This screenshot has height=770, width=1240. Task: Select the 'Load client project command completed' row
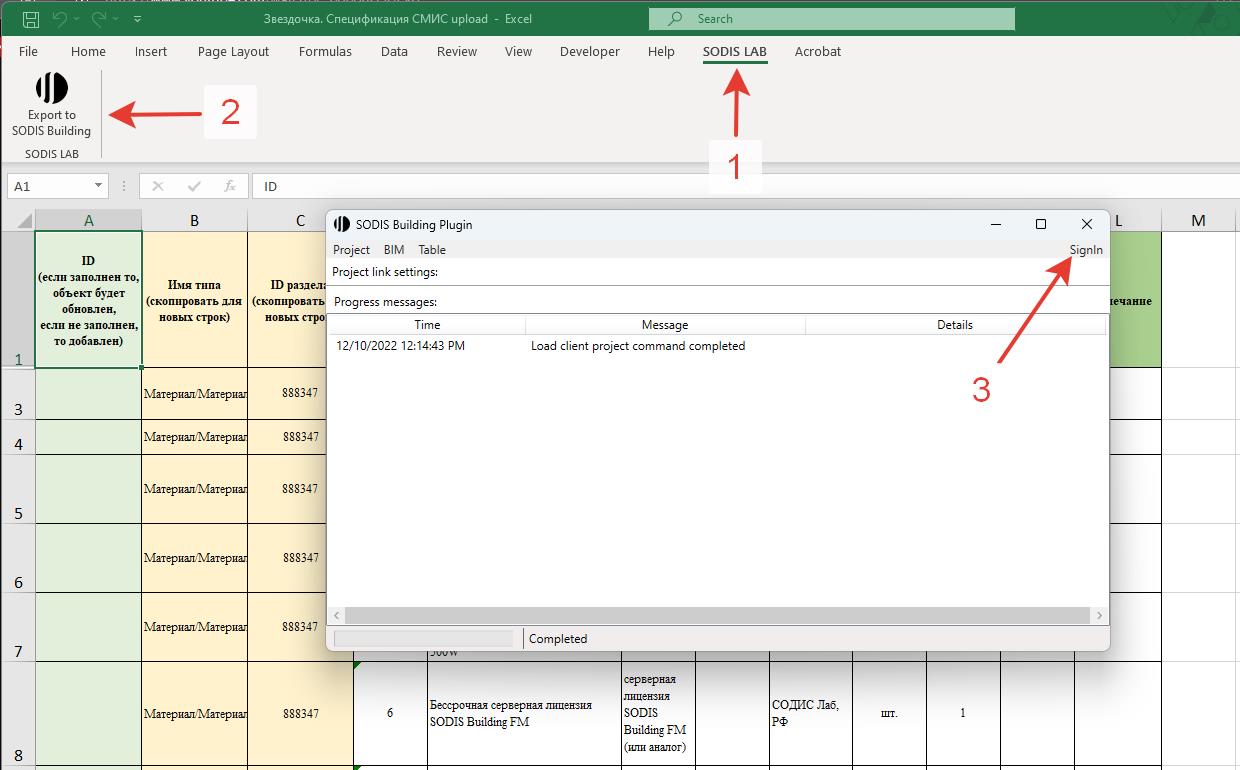pyautogui.click(x=718, y=346)
